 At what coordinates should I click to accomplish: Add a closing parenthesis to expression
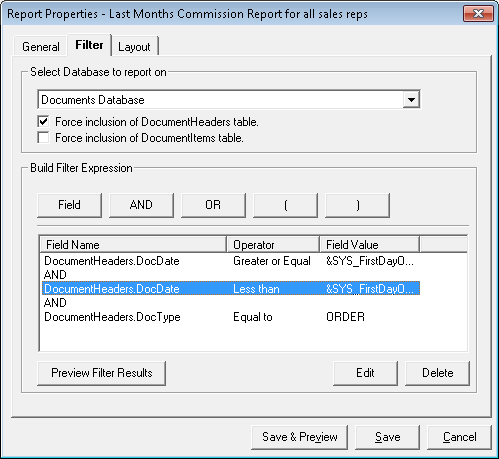tap(357, 205)
